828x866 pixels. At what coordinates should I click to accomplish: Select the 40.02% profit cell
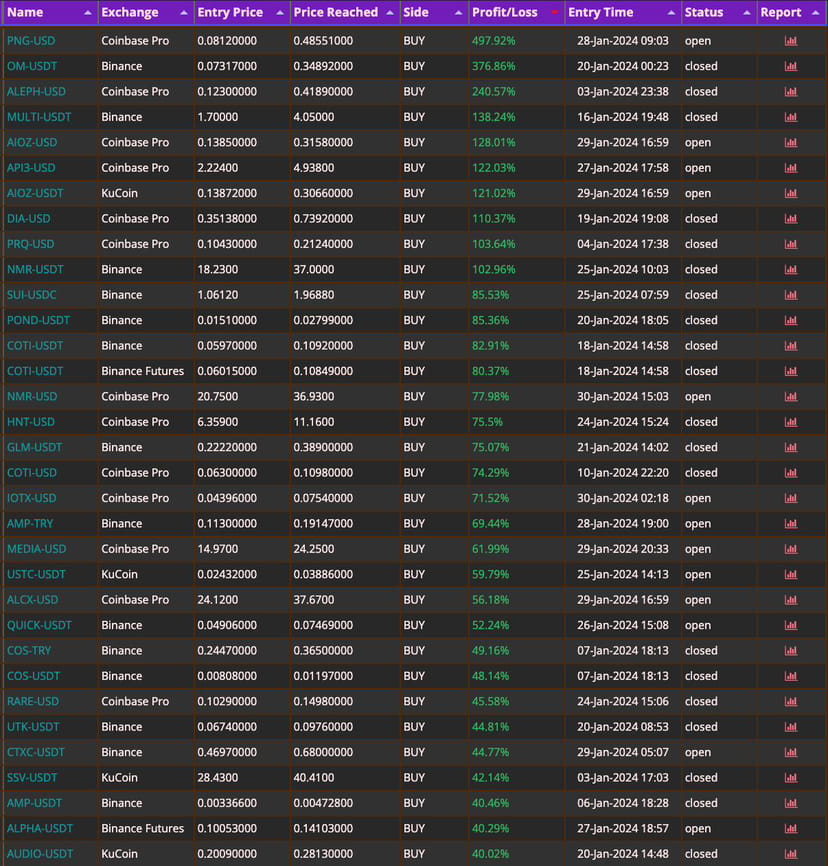[x=491, y=854]
